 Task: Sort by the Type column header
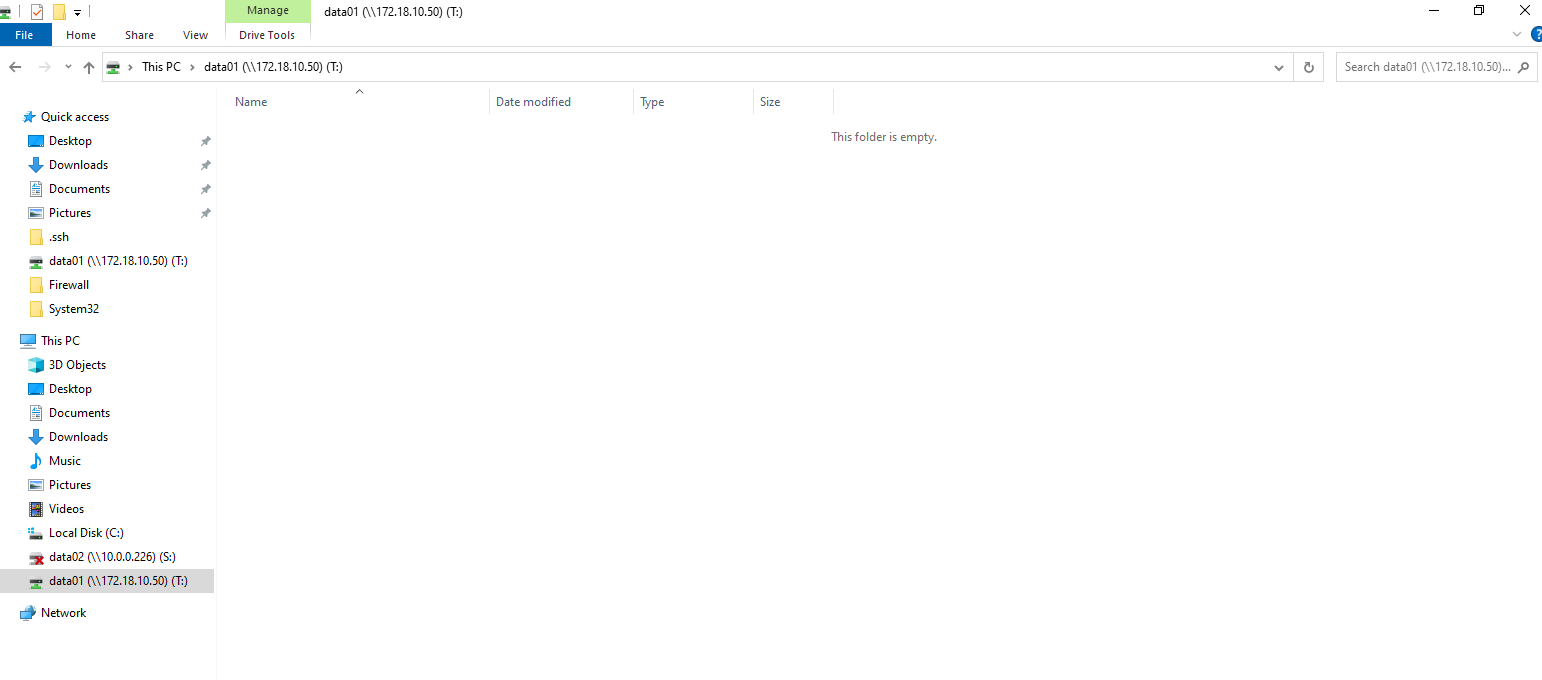tap(693, 102)
